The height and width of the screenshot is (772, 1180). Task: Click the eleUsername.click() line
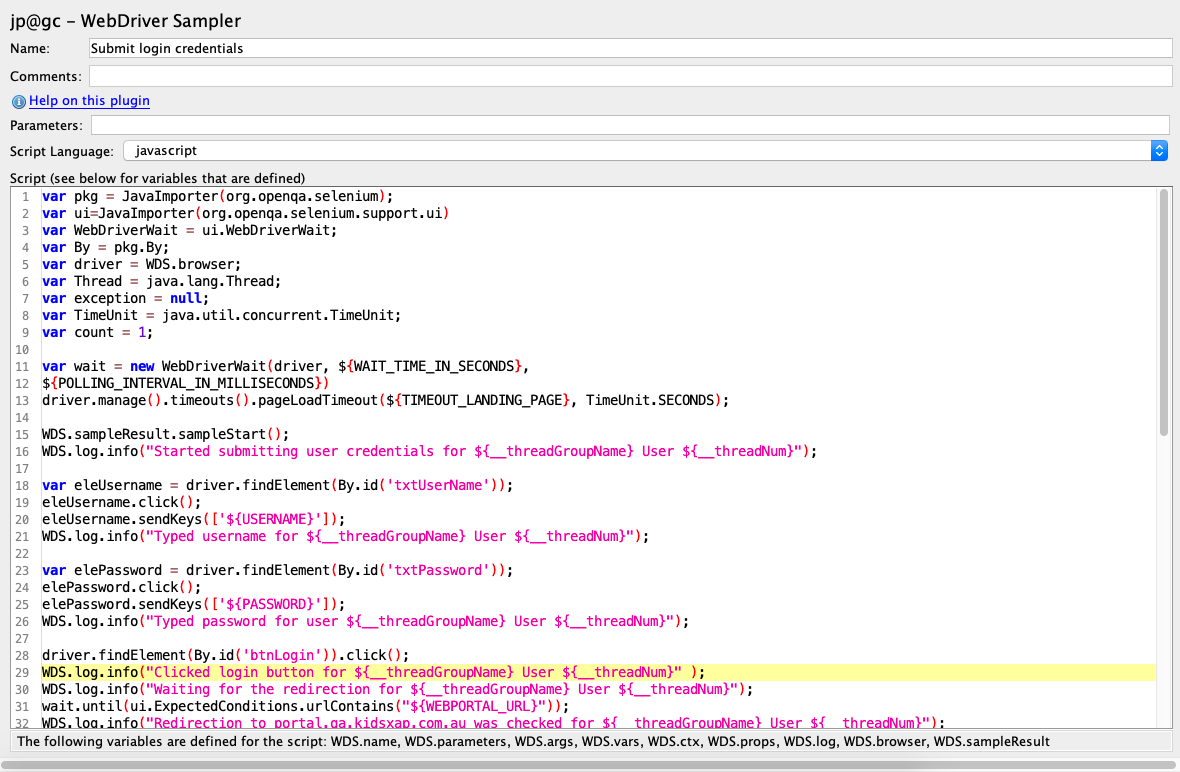(x=121, y=503)
